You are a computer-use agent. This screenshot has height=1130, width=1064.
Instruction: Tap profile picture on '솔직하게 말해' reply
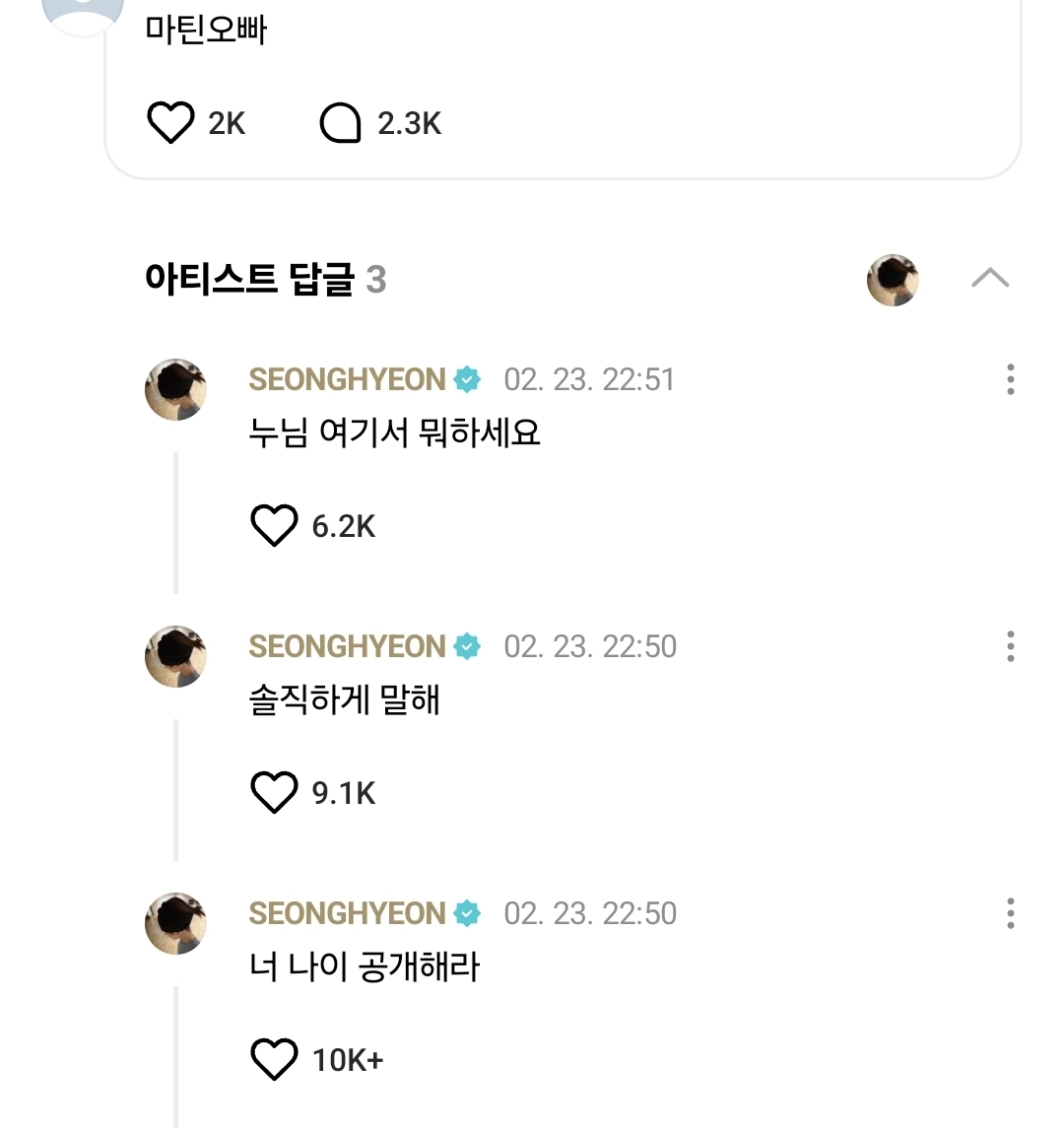point(176,656)
